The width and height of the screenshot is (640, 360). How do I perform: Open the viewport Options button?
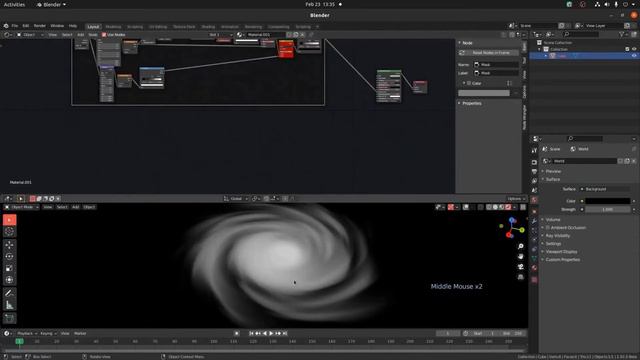(516, 199)
